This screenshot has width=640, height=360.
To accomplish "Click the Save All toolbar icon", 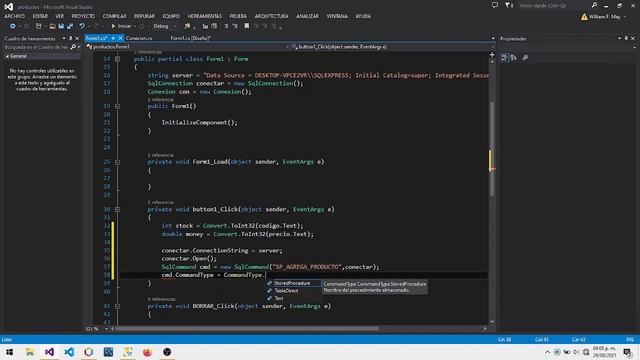I will tap(70, 26).
